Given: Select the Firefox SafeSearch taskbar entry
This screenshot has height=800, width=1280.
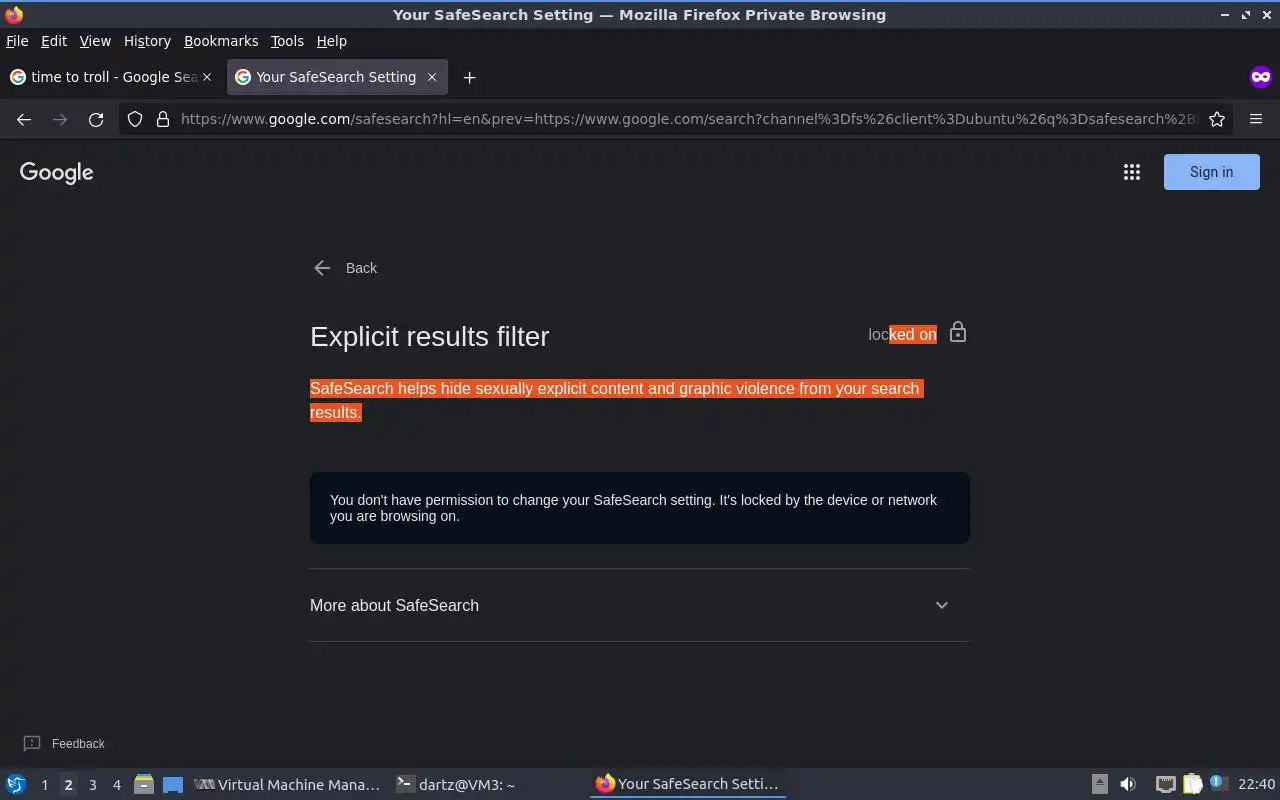Looking at the screenshot, I should (688, 784).
